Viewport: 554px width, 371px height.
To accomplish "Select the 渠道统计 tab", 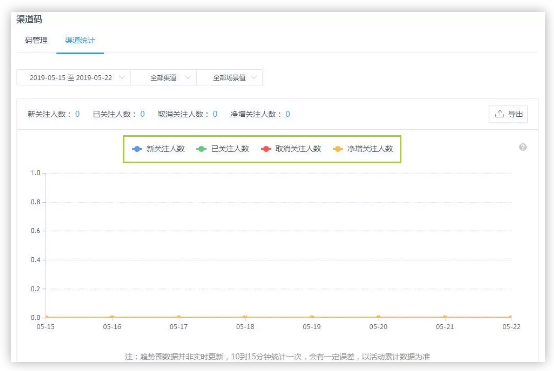I will point(80,40).
